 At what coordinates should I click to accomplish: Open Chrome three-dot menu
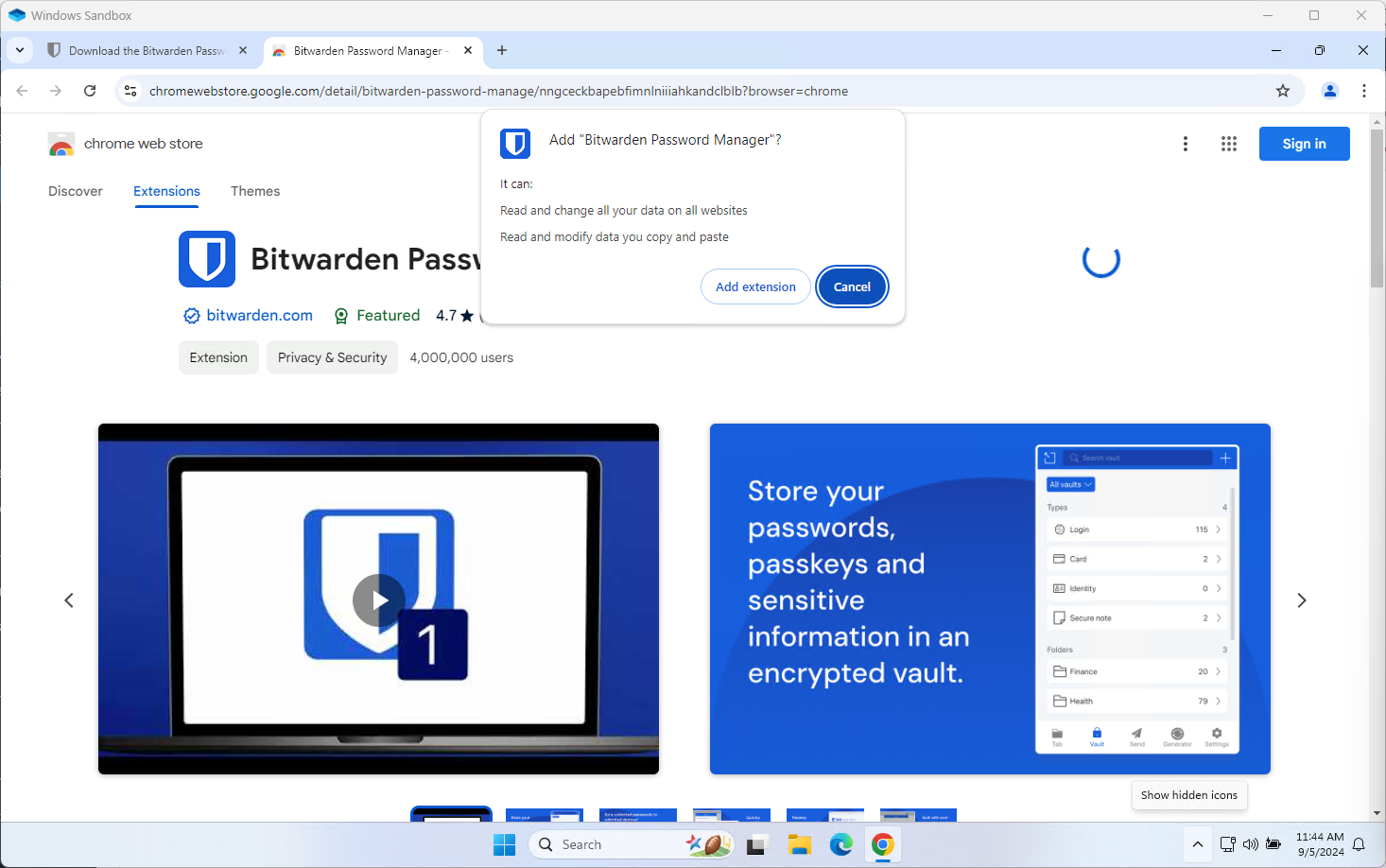click(1364, 91)
